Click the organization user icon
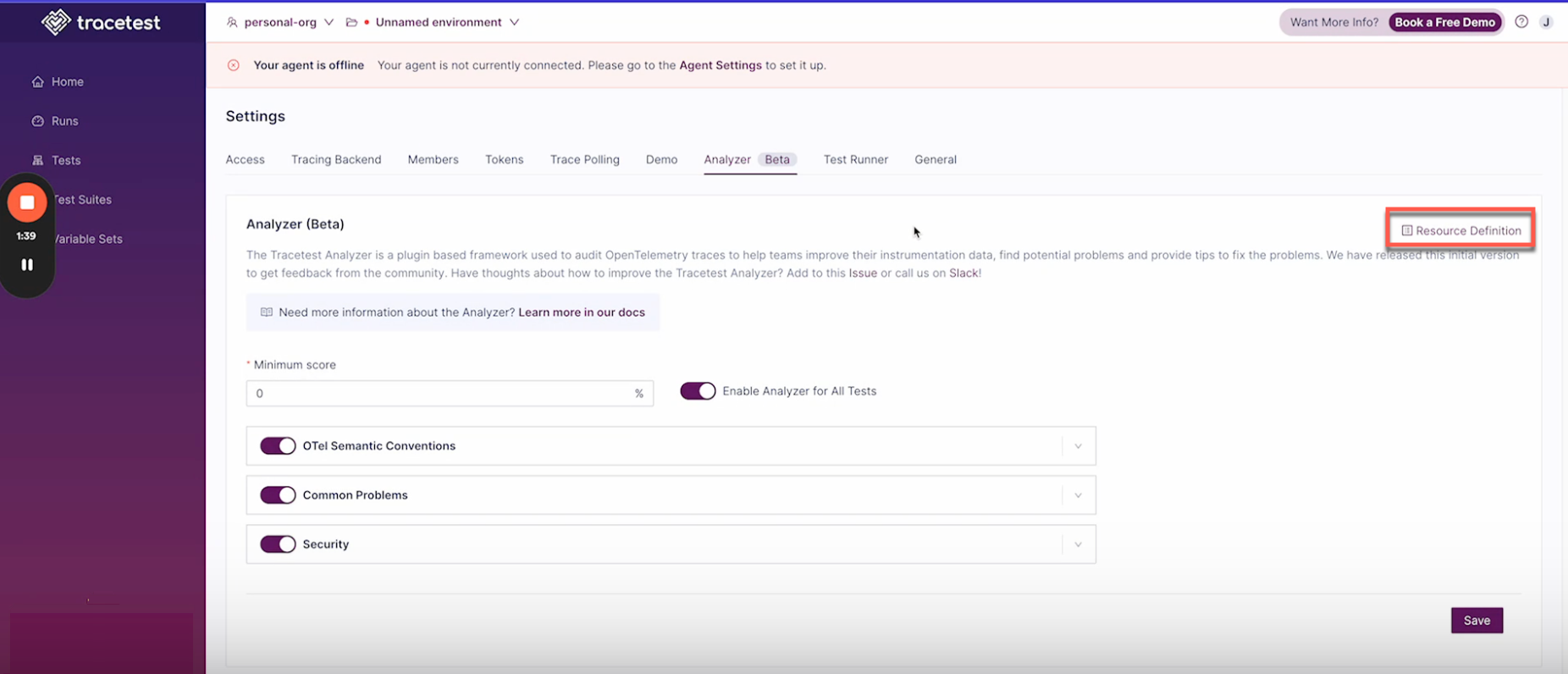Image resolution: width=1568 pixels, height=674 pixels. 232,22
